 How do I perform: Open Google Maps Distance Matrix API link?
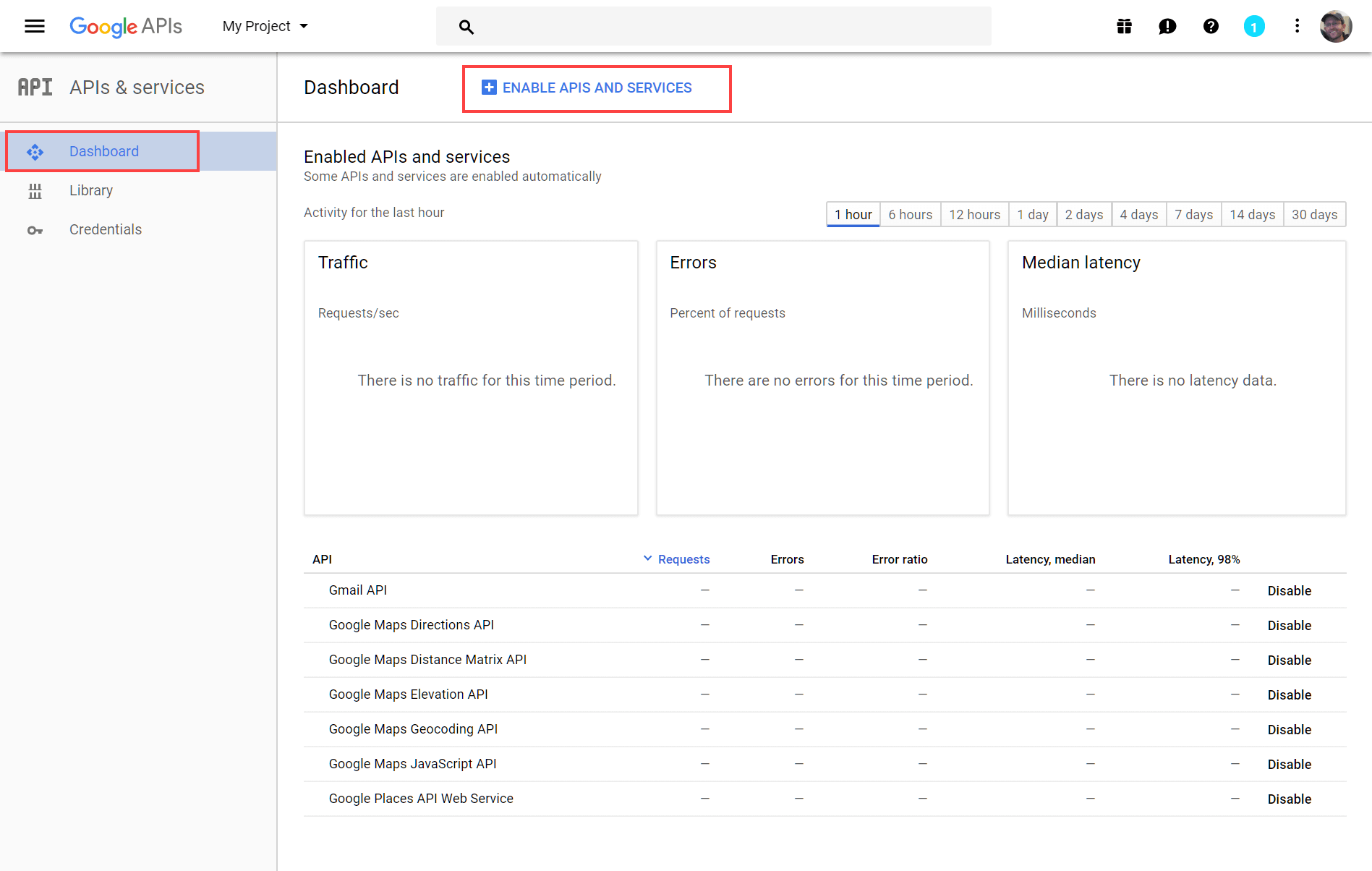tap(427, 660)
